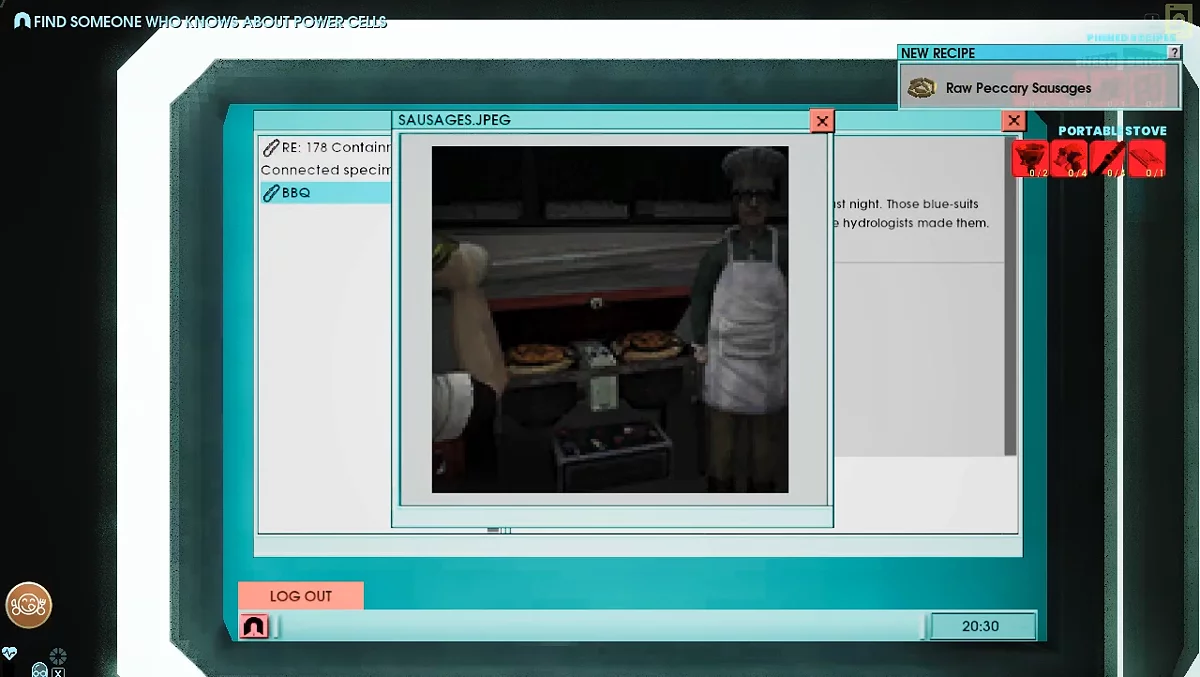Click the LOG OUT button
1200x677 pixels.
pos(300,596)
